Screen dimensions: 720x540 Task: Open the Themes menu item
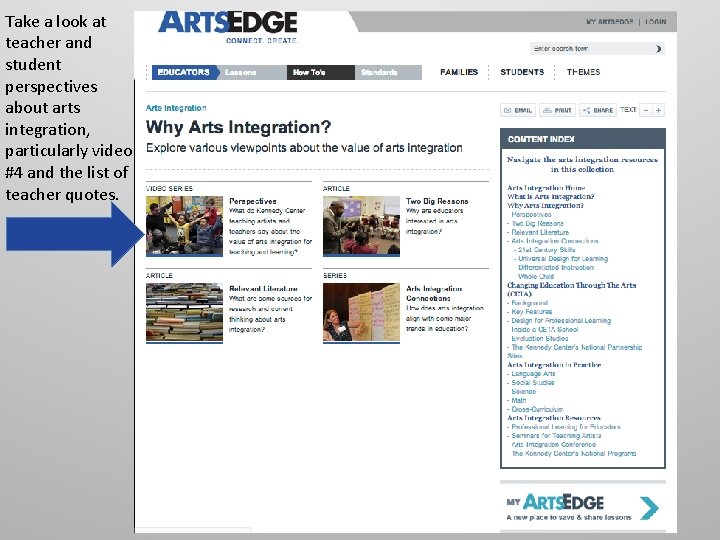[583, 72]
